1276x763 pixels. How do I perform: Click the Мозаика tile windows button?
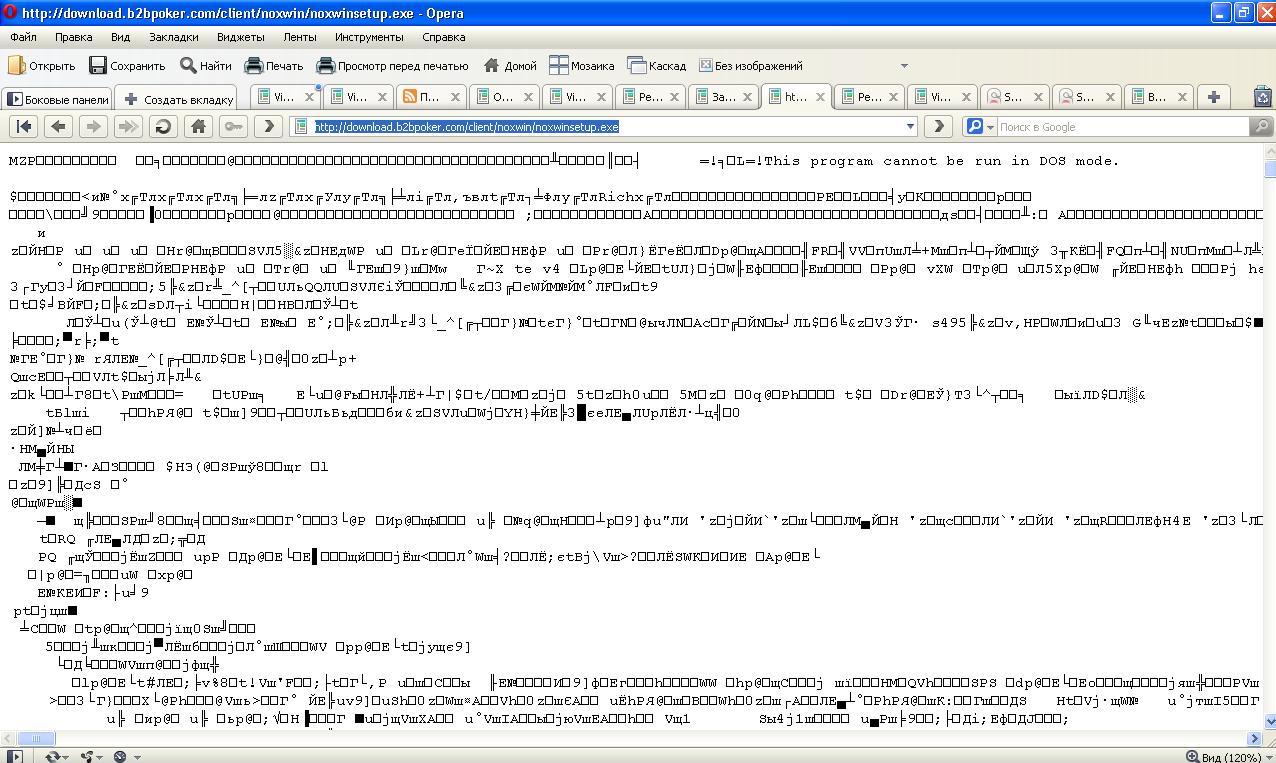click(x=581, y=66)
